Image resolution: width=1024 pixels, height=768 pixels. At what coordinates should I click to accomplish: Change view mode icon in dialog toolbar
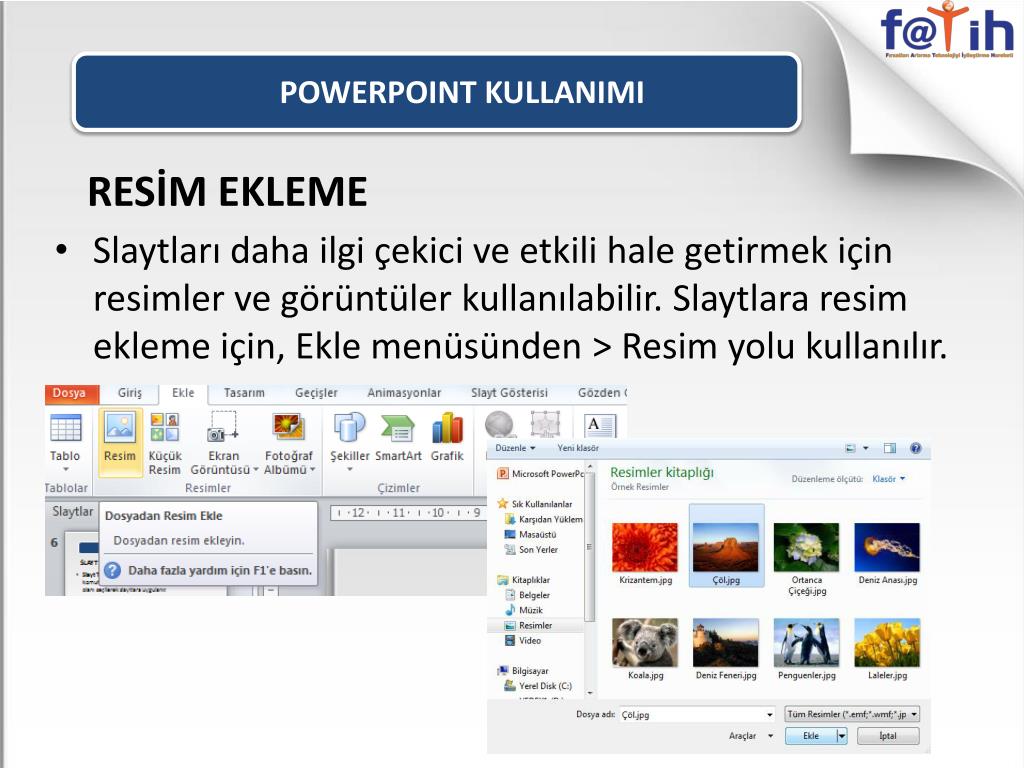(x=850, y=448)
